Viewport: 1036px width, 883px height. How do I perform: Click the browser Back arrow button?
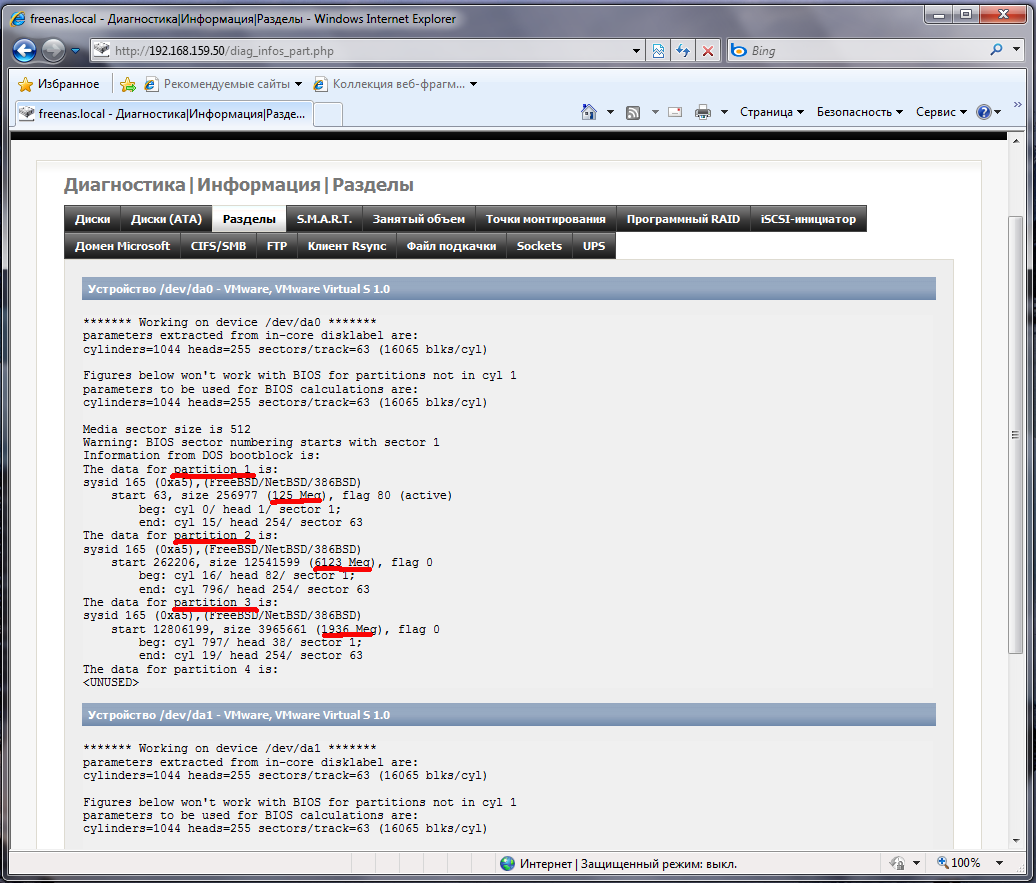(x=26, y=50)
